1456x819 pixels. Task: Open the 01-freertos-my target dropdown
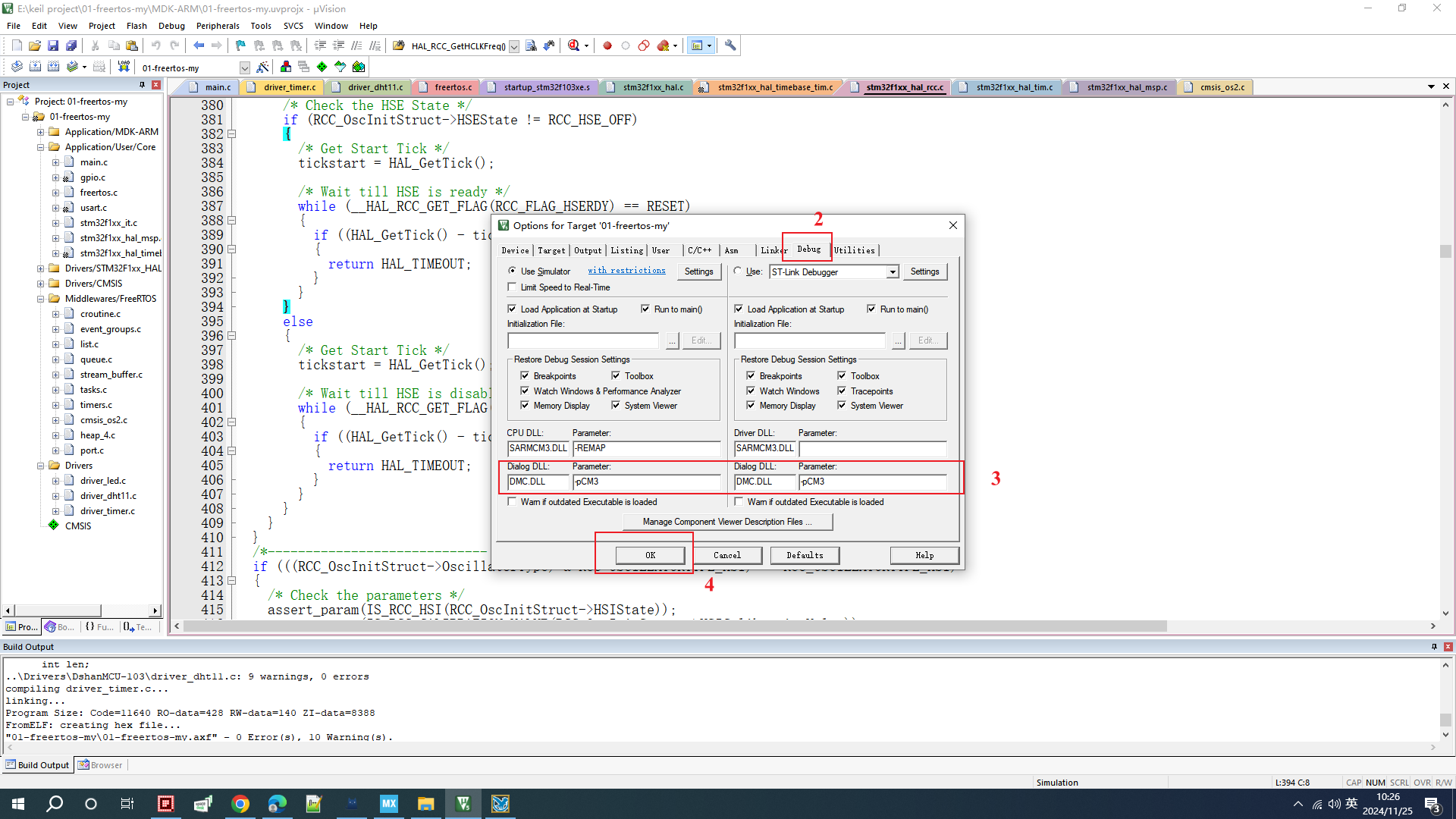[244, 67]
